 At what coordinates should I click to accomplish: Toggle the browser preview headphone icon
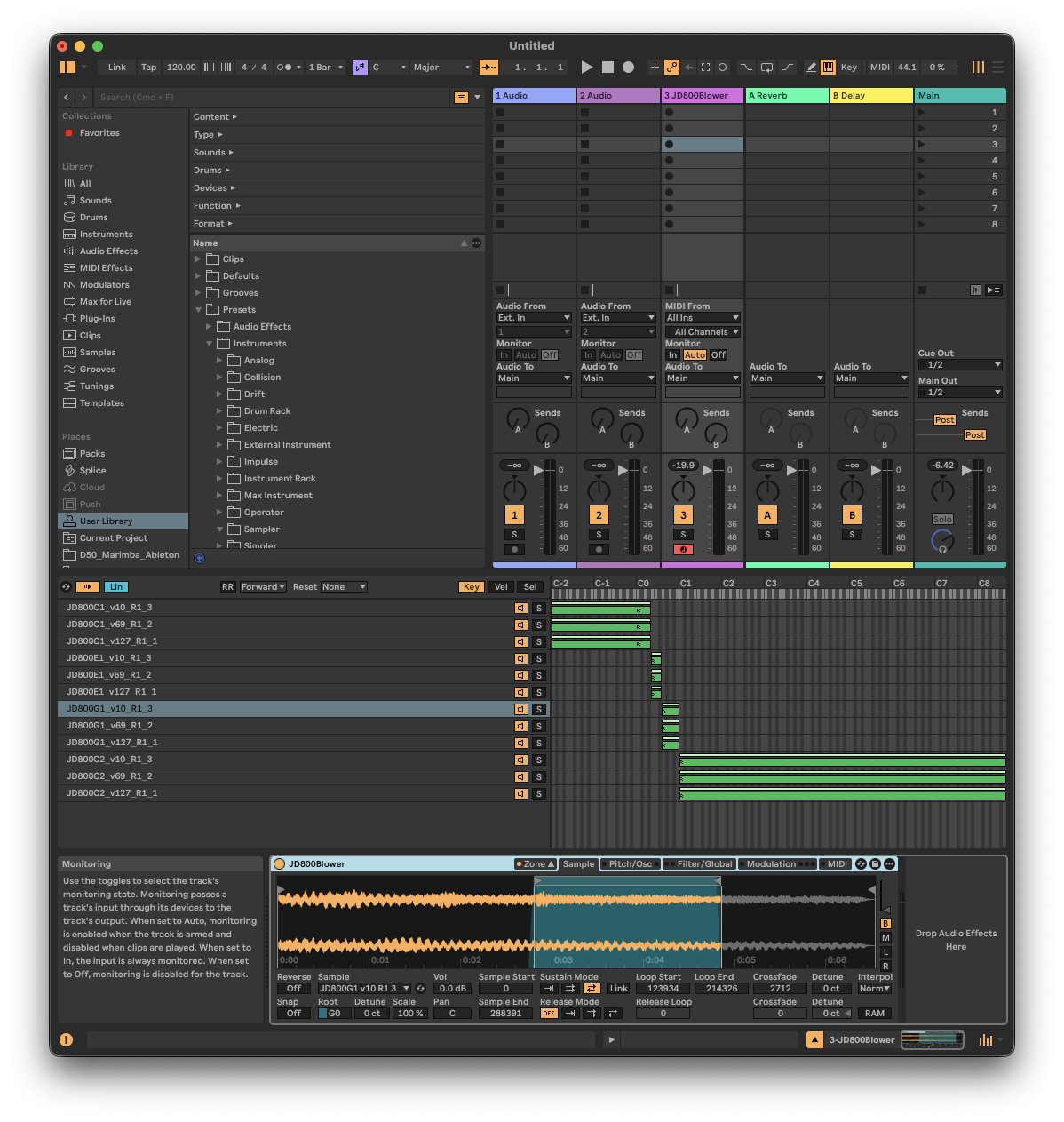pyautogui.click(x=199, y=559)
